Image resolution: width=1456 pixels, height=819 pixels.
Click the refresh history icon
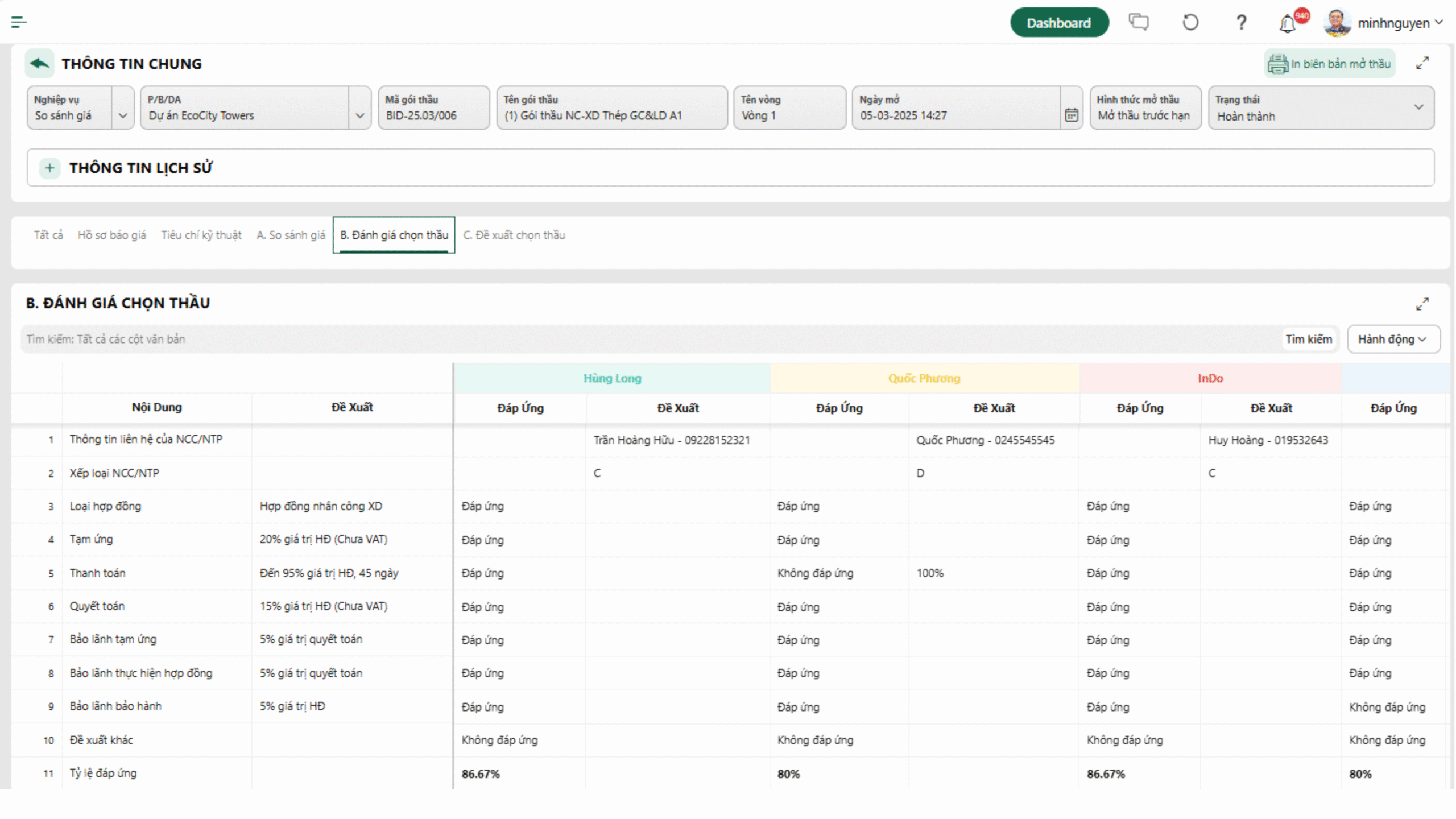[1190, 23]
